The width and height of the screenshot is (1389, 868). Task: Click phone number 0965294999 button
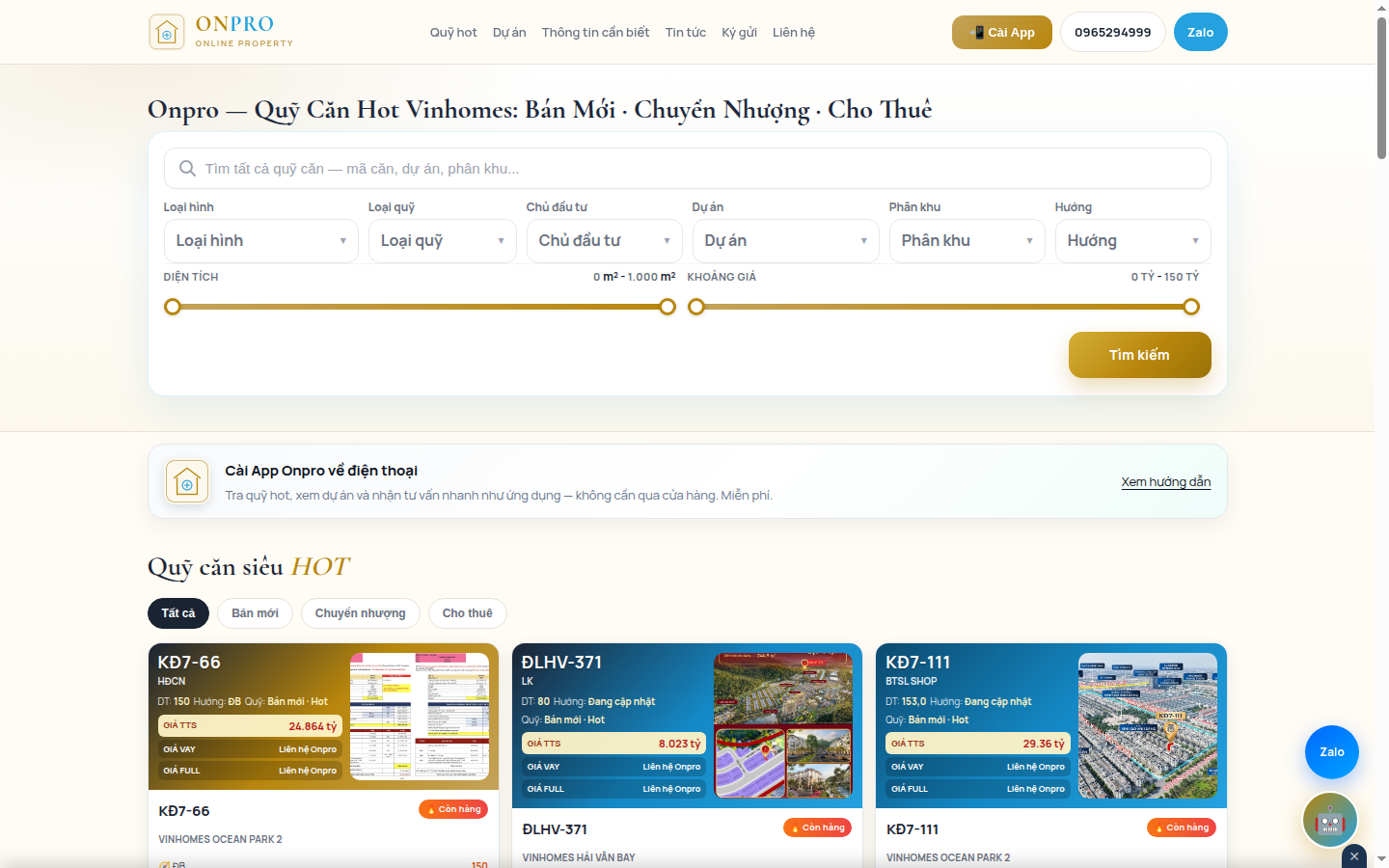(x=1113, y=32)
